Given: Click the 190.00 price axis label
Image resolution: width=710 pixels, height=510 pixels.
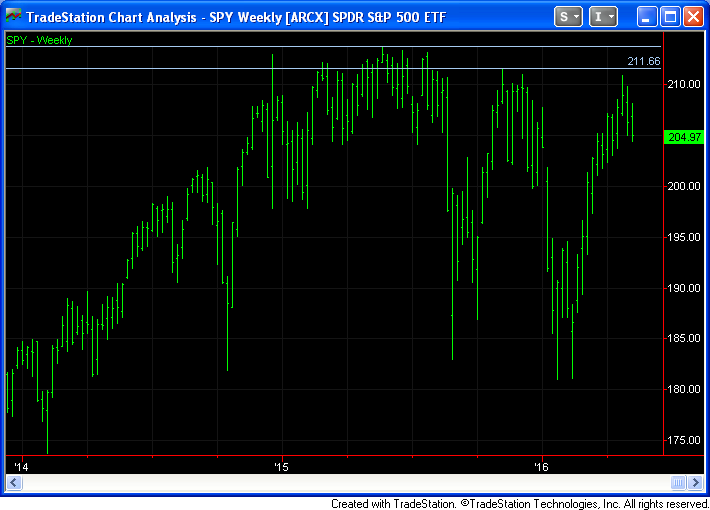Looking at the screenshot, I should [684, 288].
